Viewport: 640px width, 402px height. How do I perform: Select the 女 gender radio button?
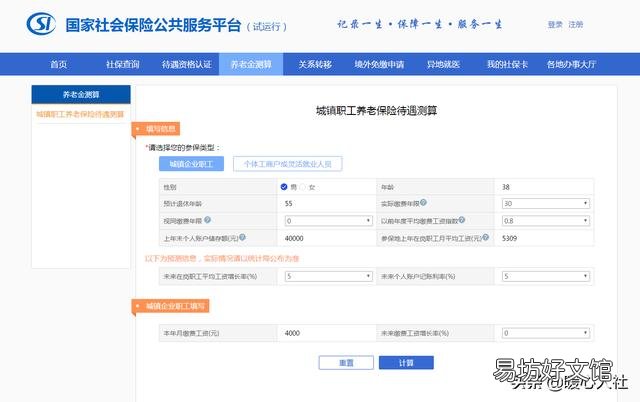[302, 187]
